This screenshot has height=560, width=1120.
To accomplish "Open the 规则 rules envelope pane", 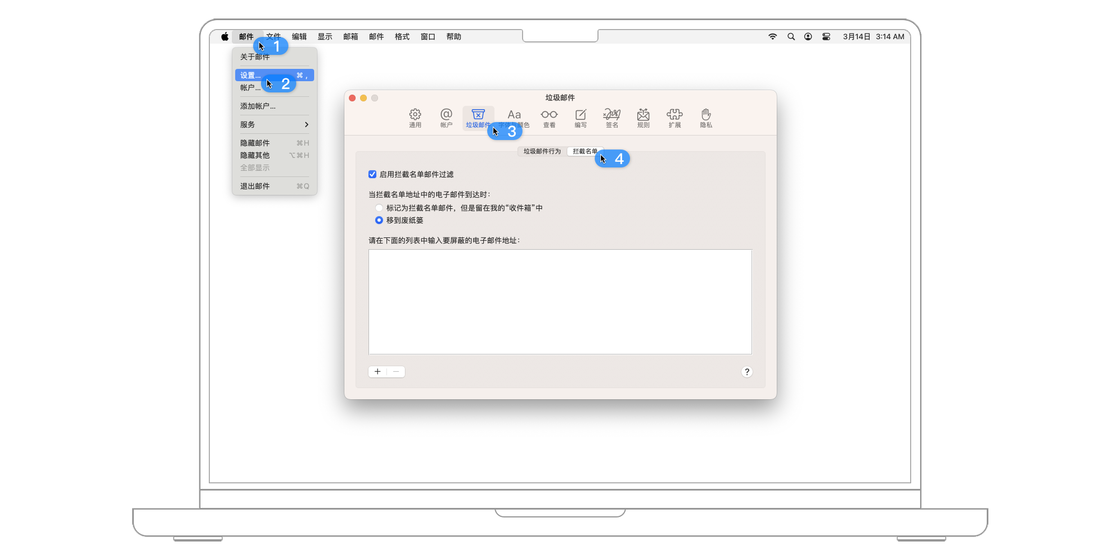I will coord(644,118).
